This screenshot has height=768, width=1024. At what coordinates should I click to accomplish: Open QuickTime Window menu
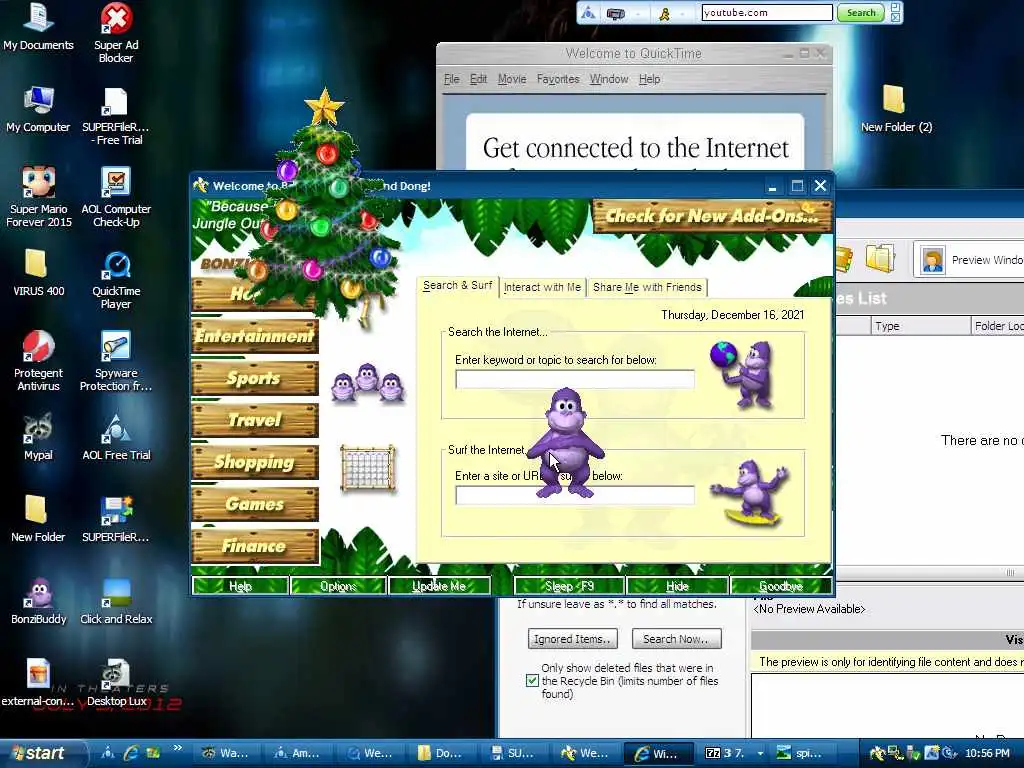point(609,79)
